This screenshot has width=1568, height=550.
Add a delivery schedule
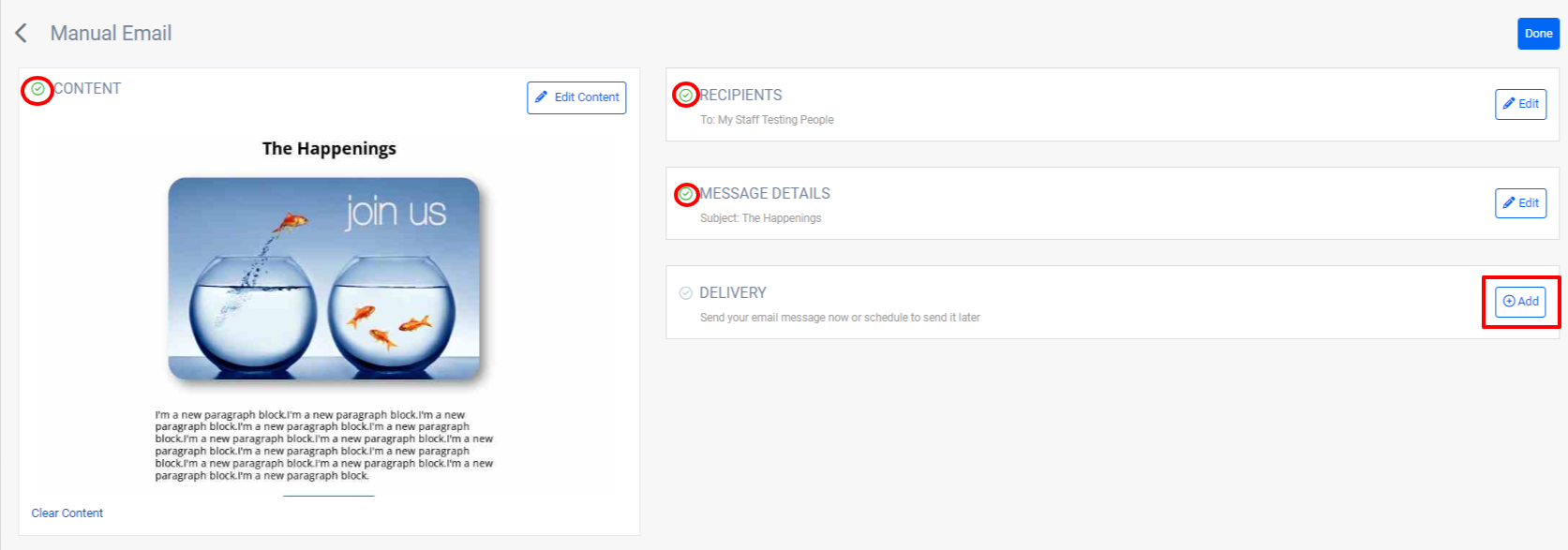point(1520,302)
